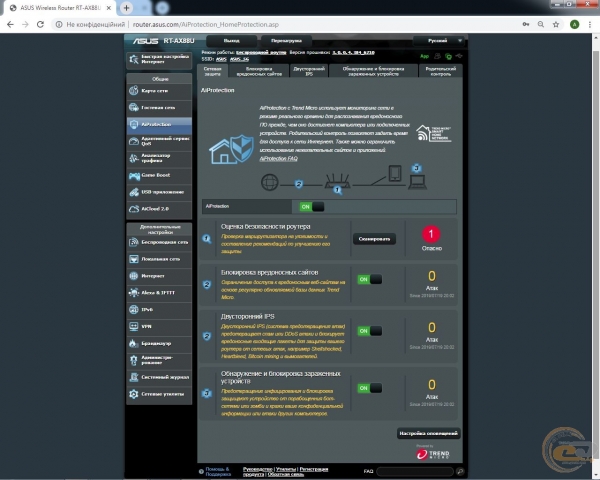Click the browser address bar URL
This screenshot has height=480, width=600.
205,24
